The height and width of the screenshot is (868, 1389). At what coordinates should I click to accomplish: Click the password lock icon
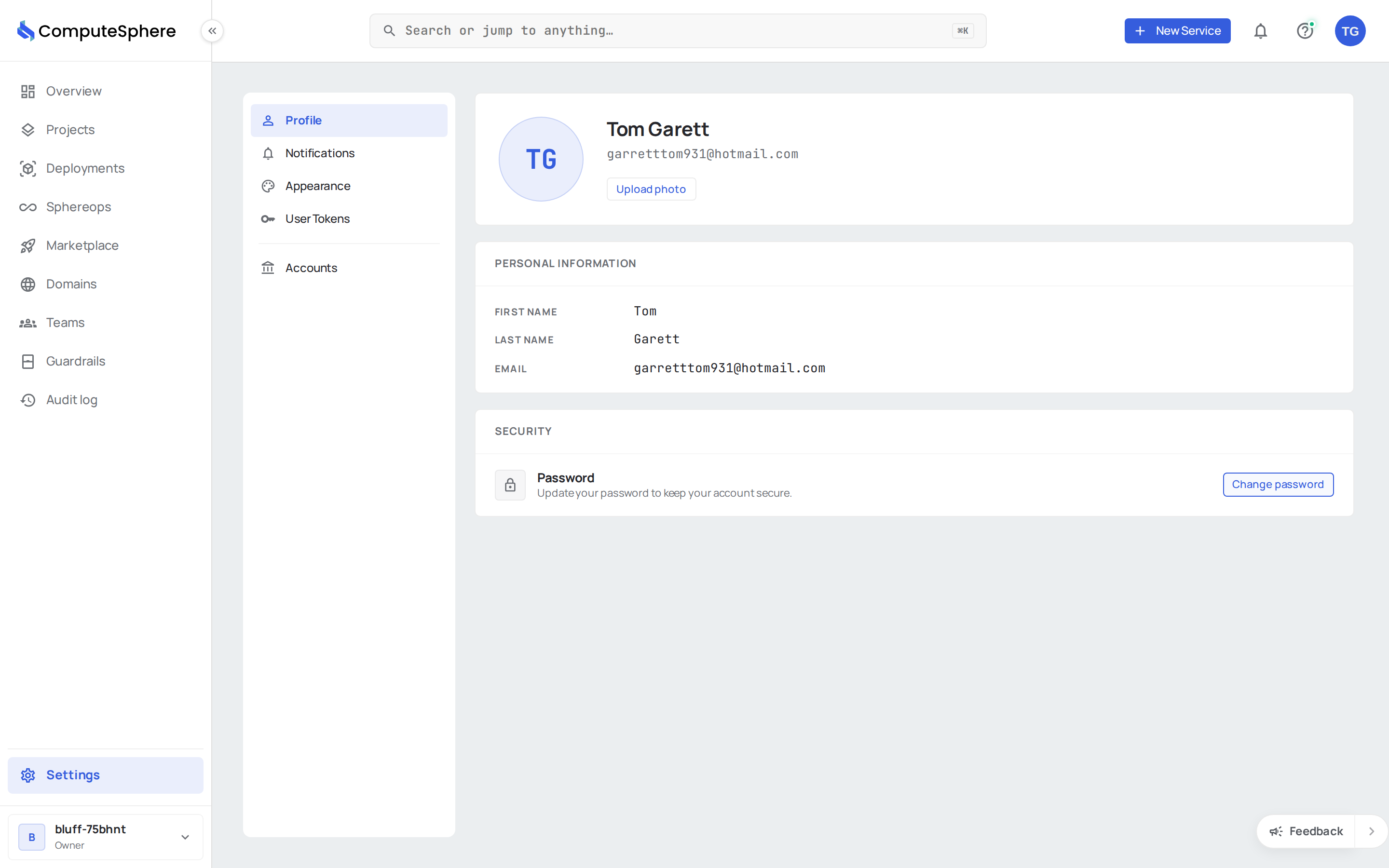tap(510, 485)
